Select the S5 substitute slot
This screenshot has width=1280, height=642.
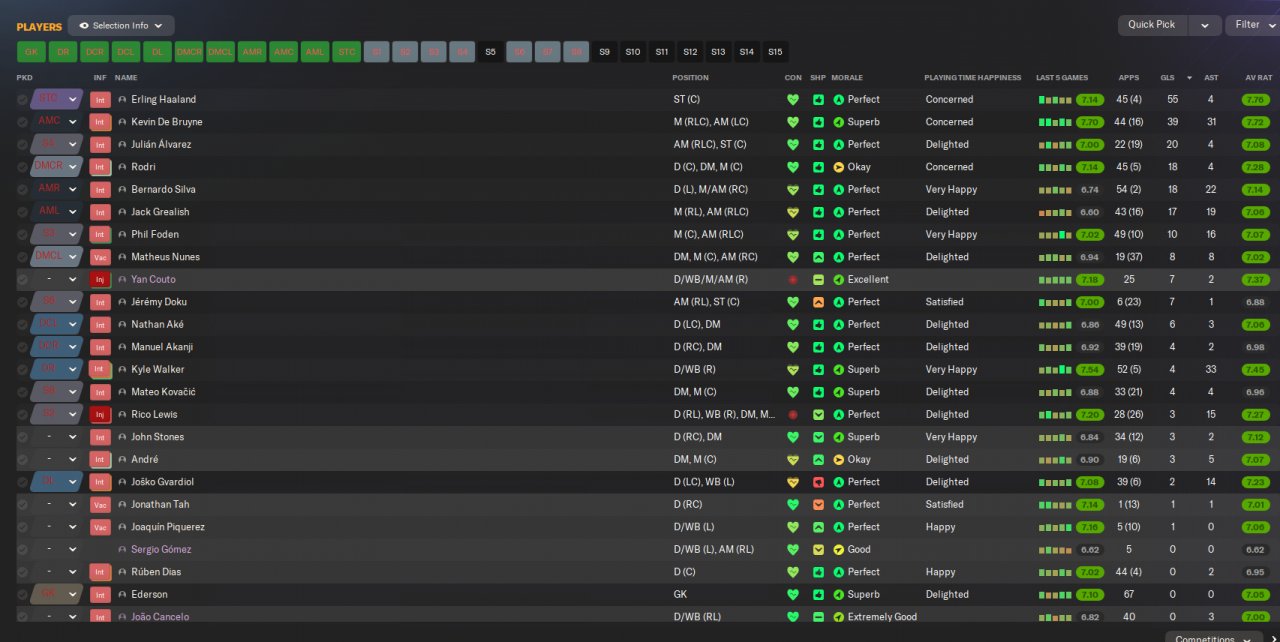[490, 51]
